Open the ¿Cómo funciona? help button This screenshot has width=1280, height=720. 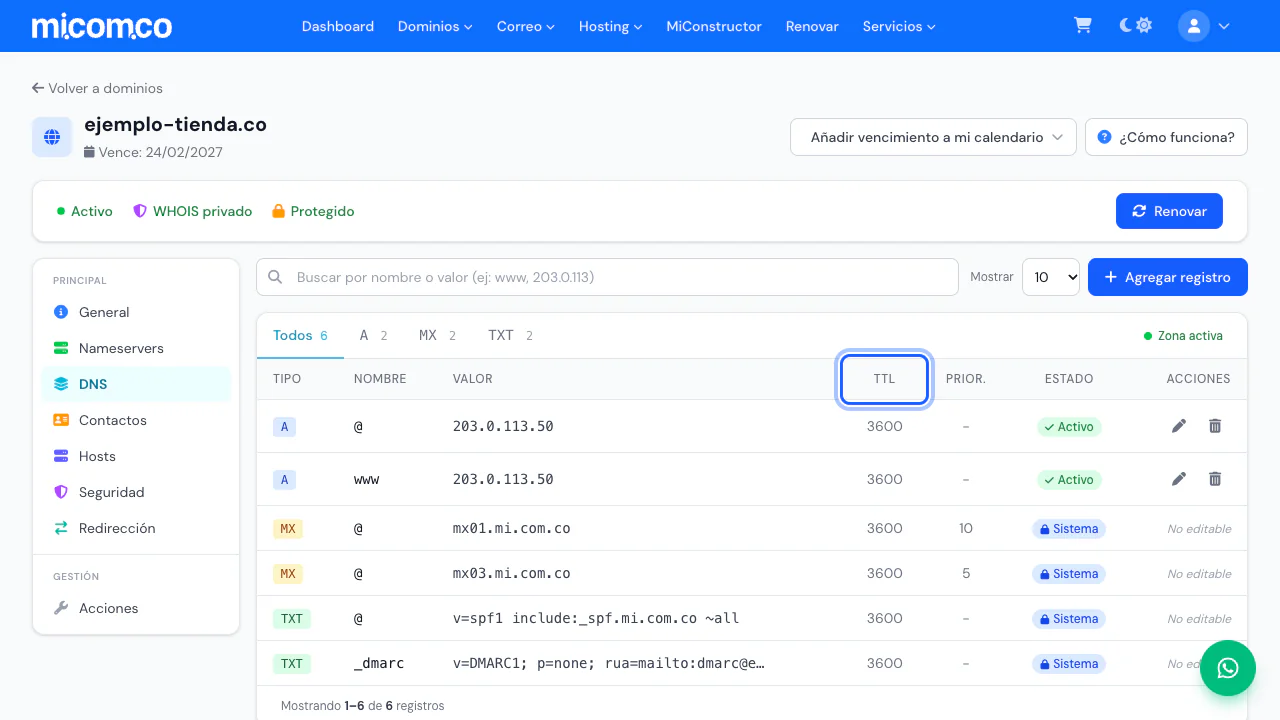click(1166, 137)
